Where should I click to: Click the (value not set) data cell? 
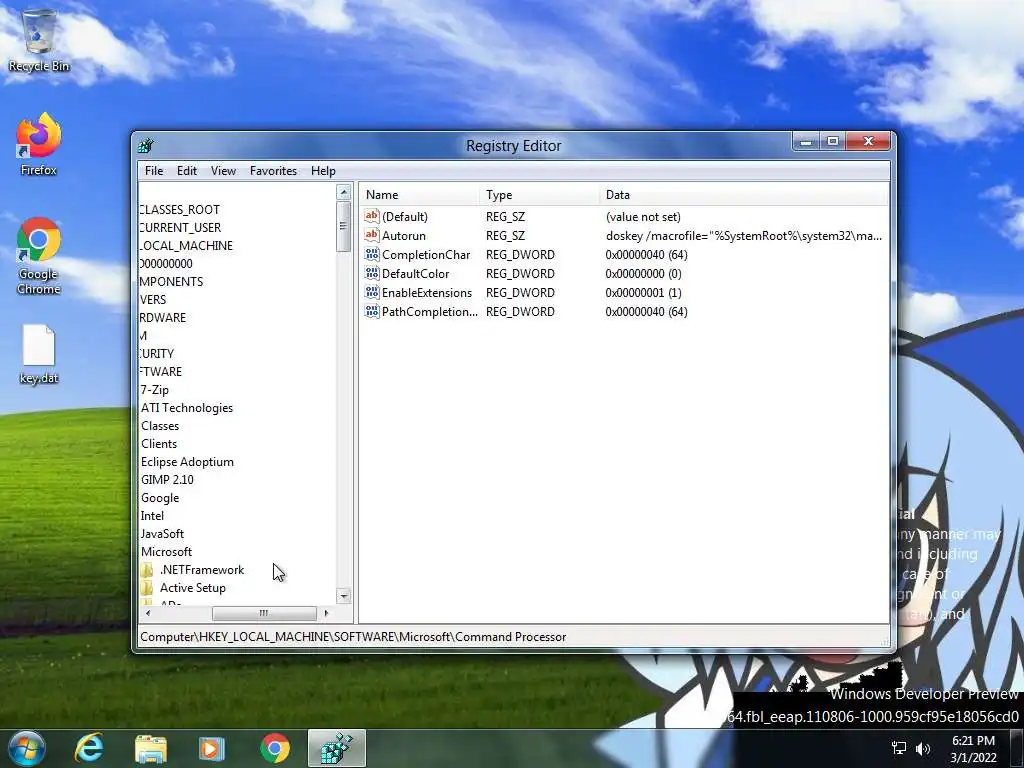(643, 216)
